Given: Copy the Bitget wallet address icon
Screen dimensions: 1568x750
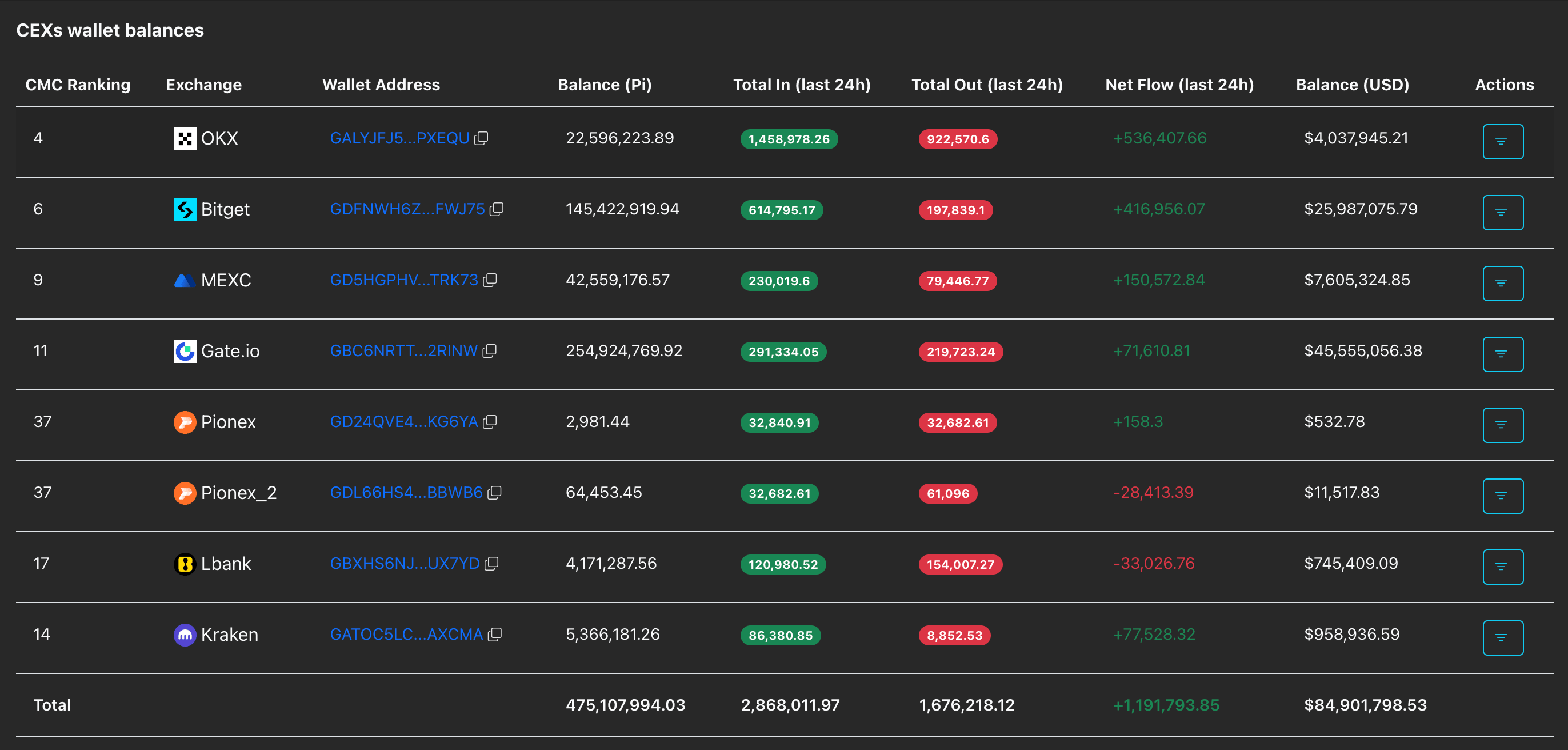Looking at the screenshot, I should point(496,209).
